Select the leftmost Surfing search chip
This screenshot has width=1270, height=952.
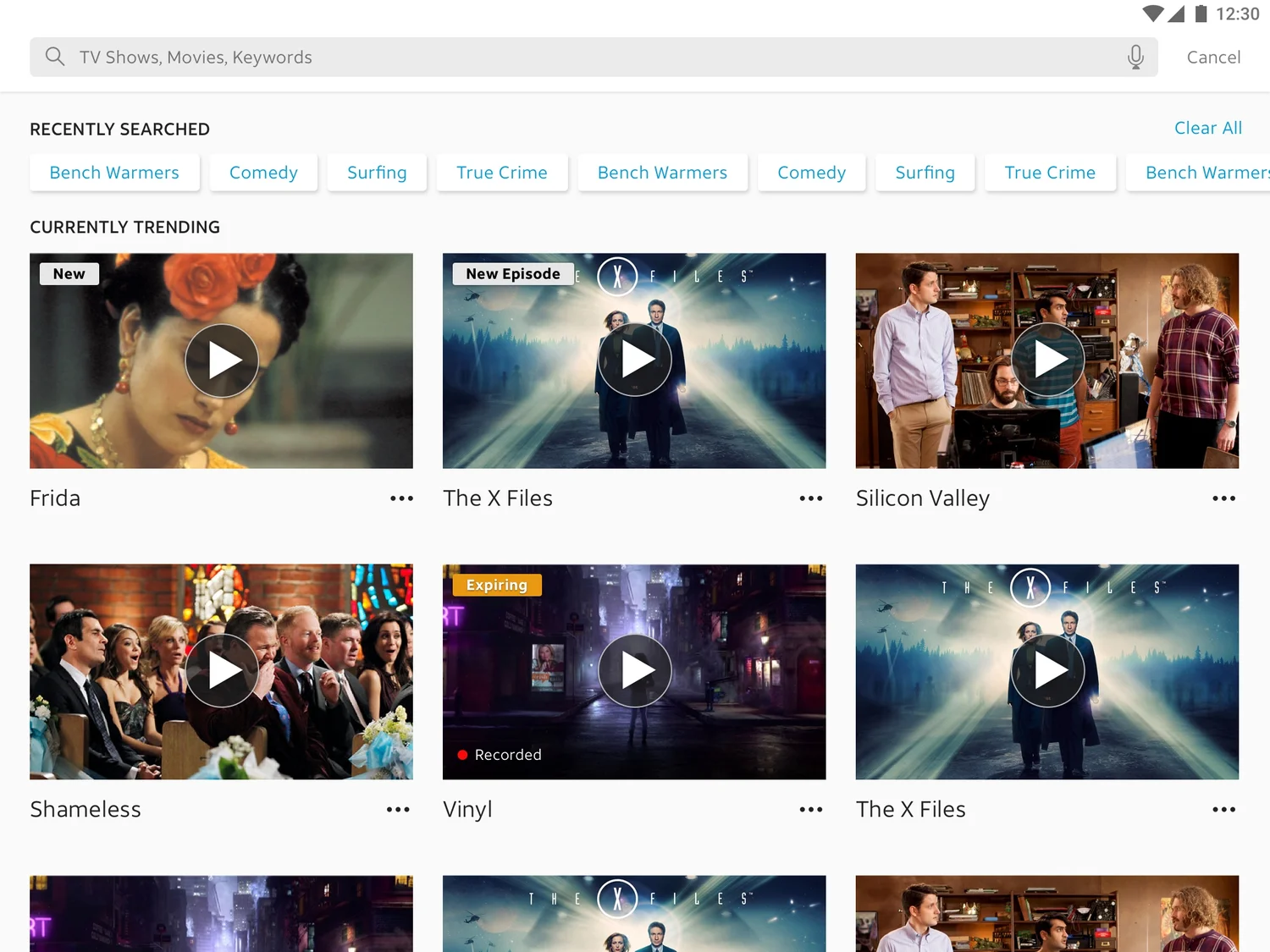click(x=377, y=173)
